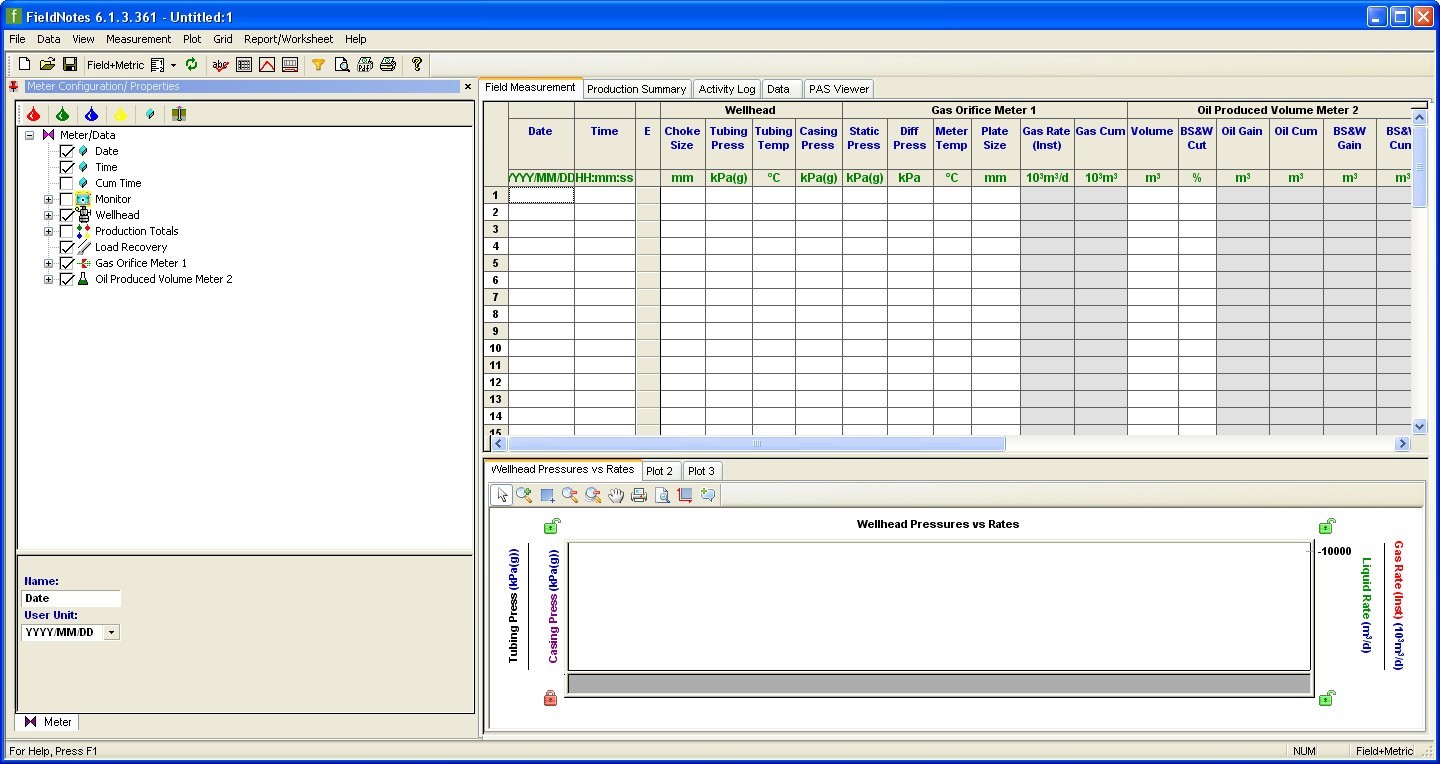The image size is (1440, 764).
Task: Expand the Monitor tree node
Action: (48, 199)
